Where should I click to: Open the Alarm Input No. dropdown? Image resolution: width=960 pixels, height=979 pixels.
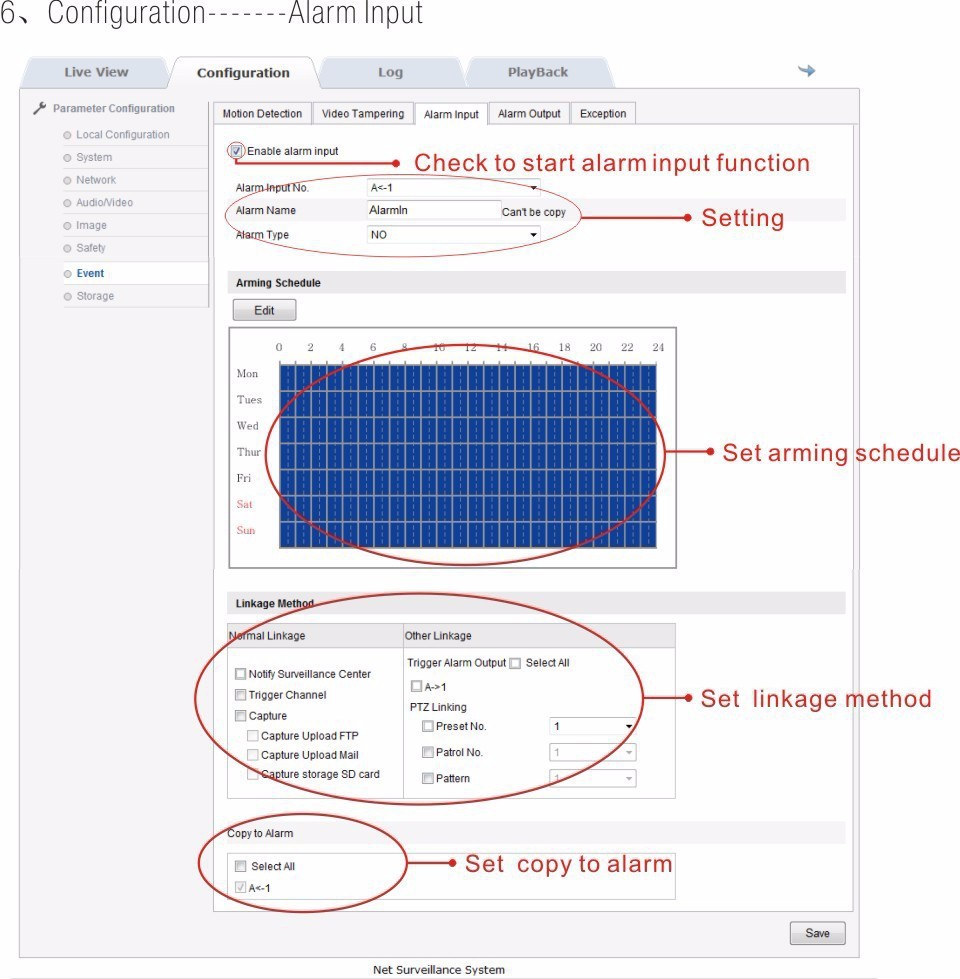pyautogui.click(x=454, y=188)
